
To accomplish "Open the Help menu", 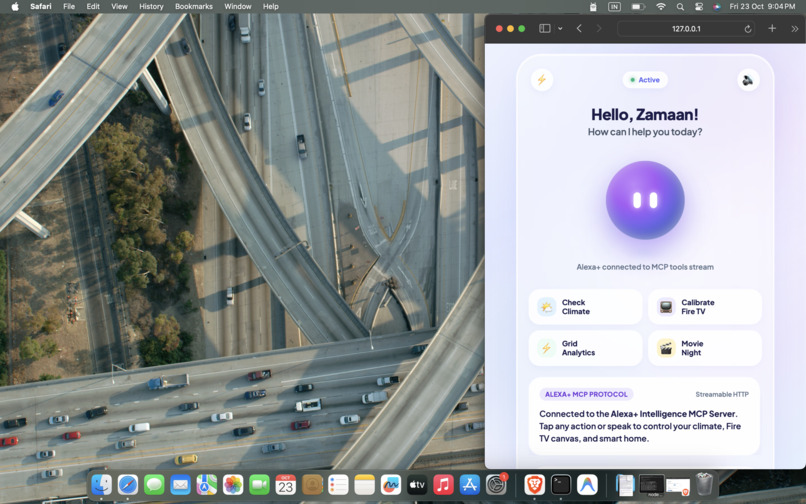I will point(271,6).
